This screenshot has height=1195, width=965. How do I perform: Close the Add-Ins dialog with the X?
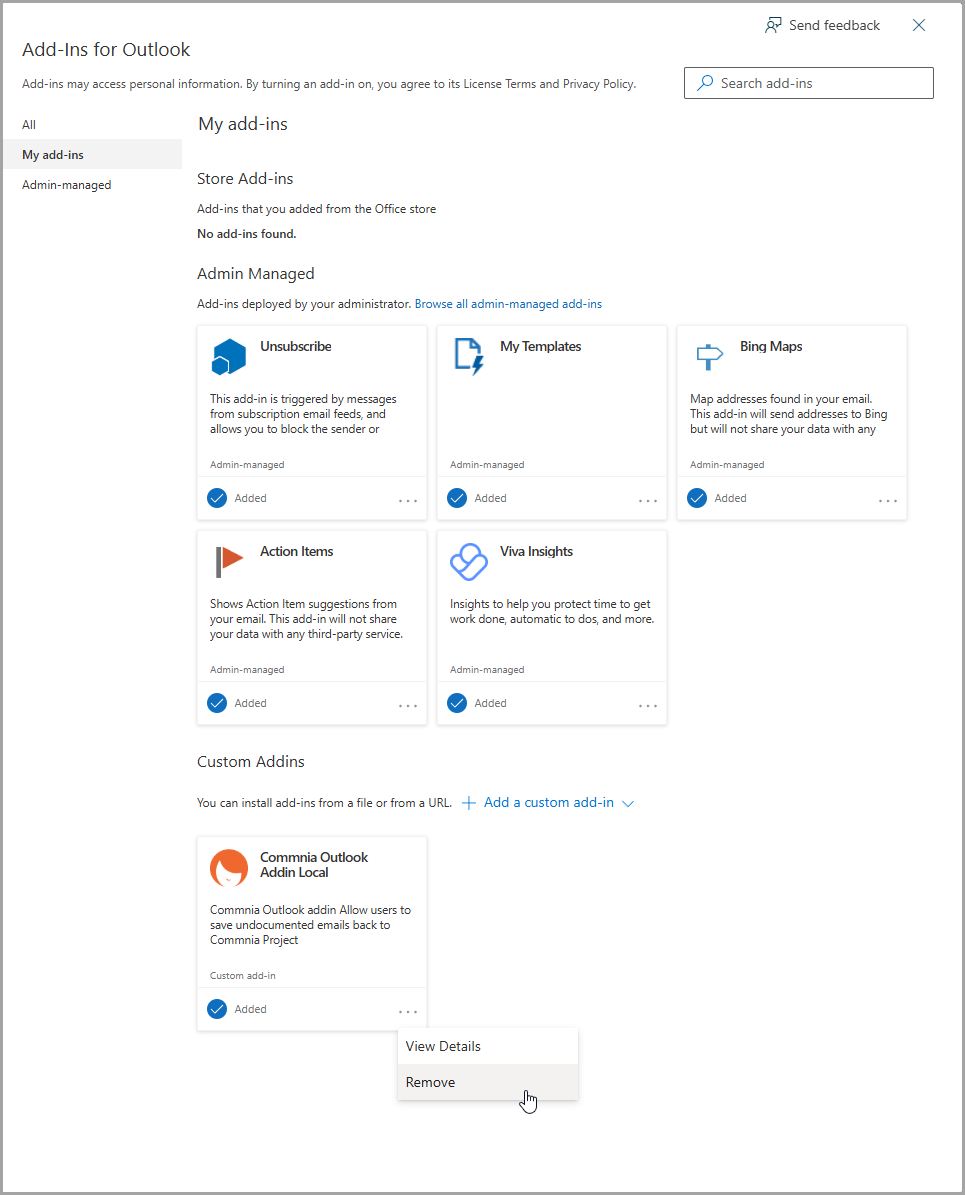tap(919, 25)
